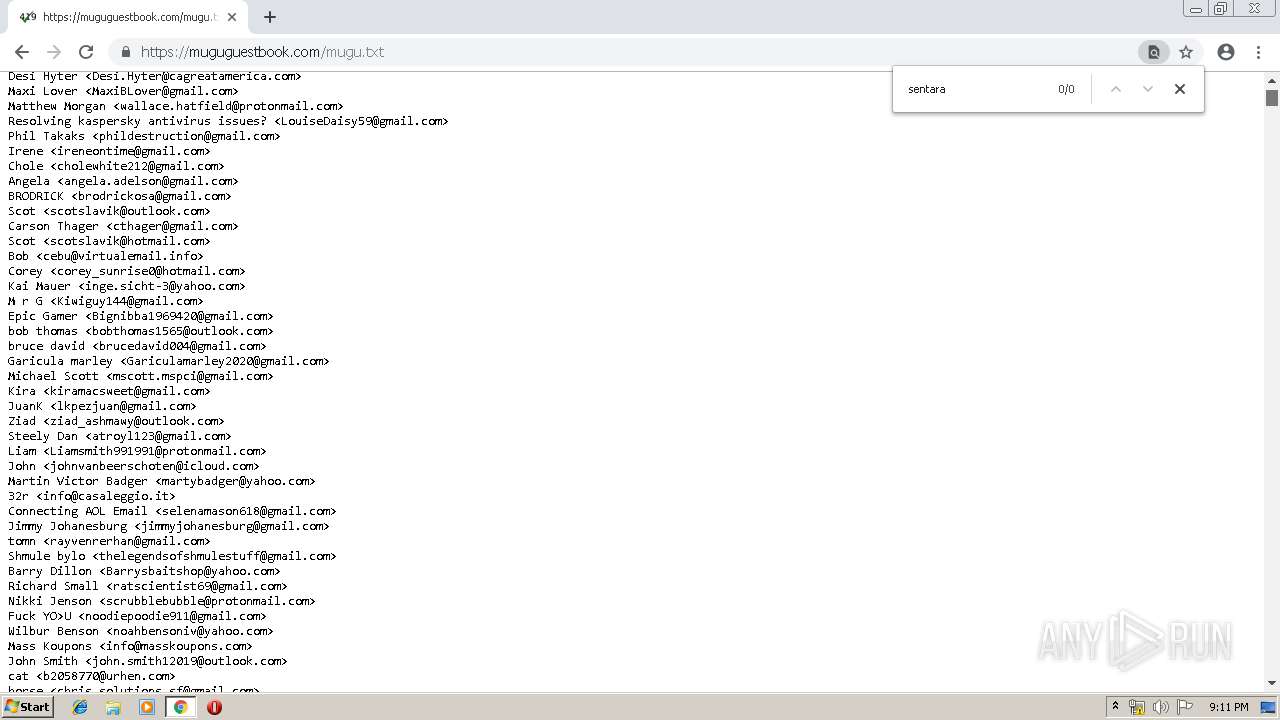Screen dimensions: 1280x720
Task: Open the Action Center flag icon
Action: click(1185, 707)
